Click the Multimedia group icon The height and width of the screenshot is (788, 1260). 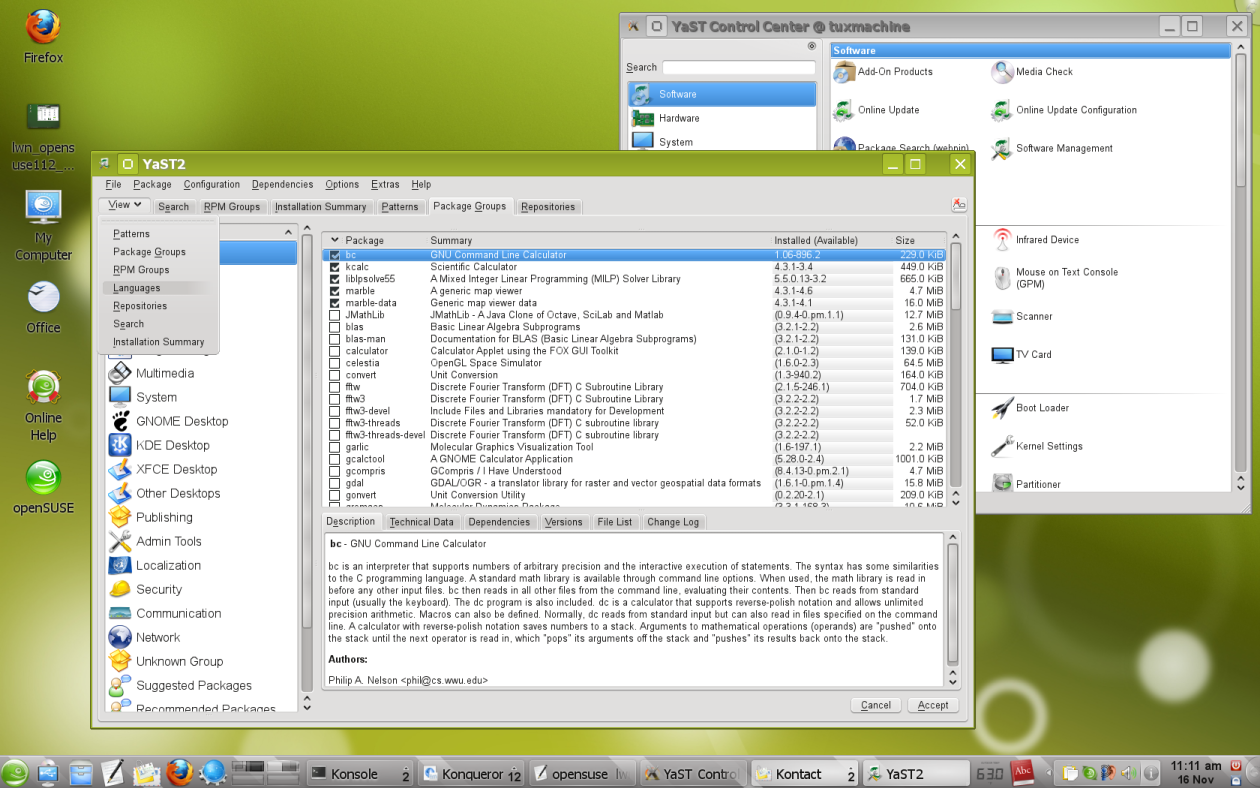point(120,373)
